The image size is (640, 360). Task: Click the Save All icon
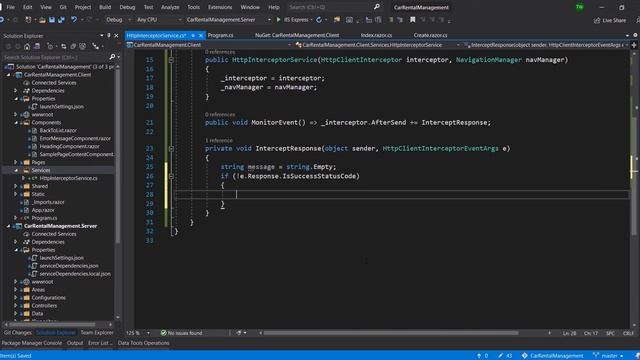click(x=61, y=20)
